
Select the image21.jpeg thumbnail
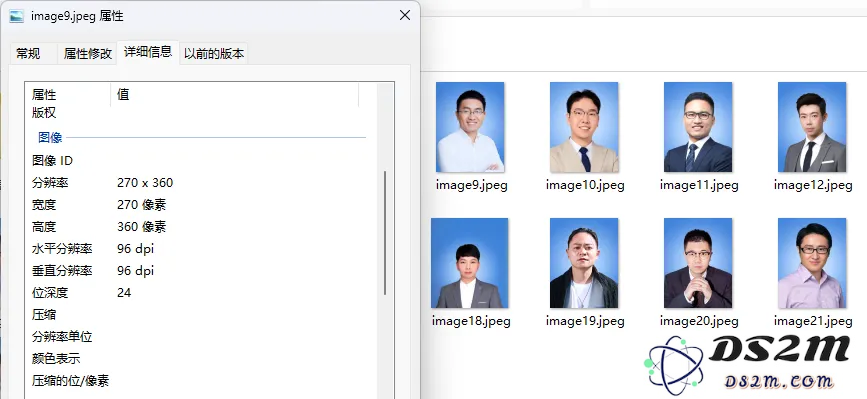tap(812, 263)
